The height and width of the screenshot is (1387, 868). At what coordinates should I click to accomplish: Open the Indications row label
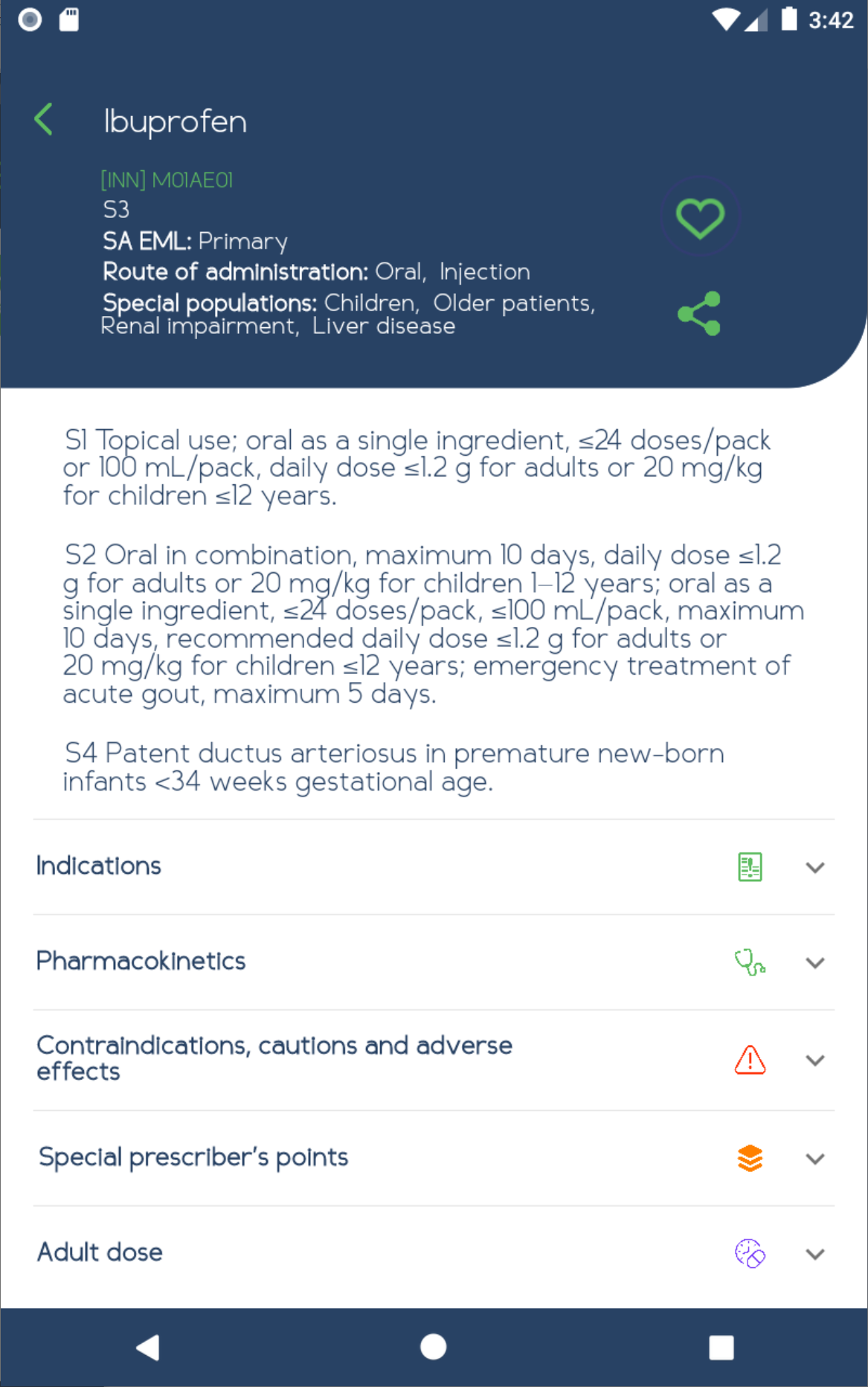[99, 866]
